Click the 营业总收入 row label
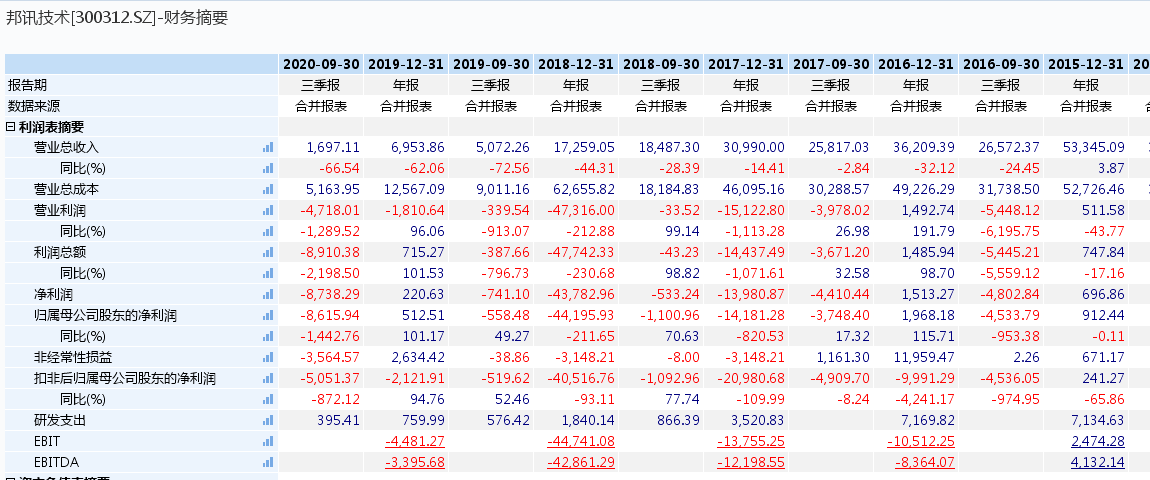 pos(66,148)
